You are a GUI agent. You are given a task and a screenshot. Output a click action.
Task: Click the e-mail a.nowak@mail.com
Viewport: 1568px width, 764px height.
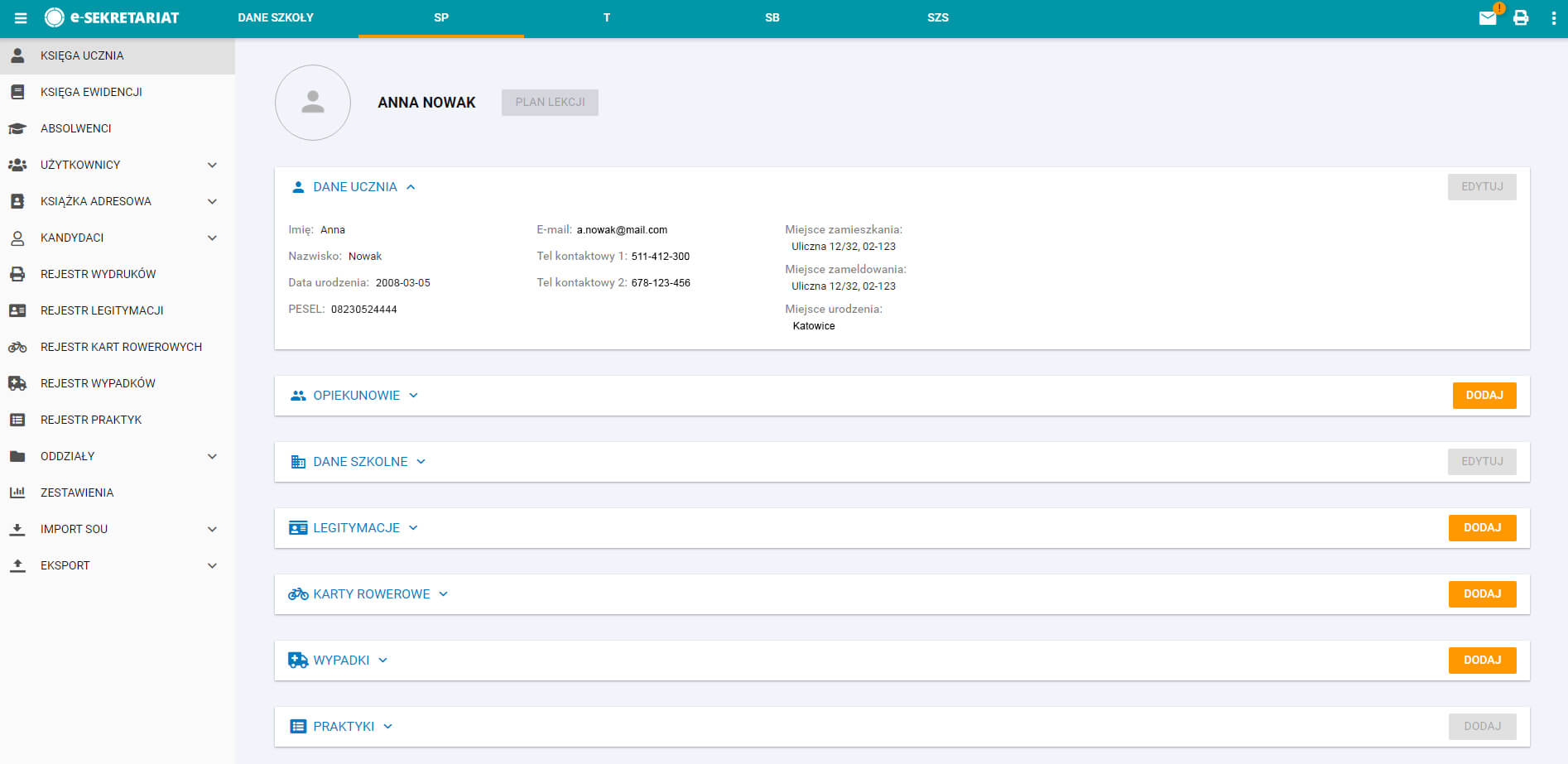pos(622,230)
